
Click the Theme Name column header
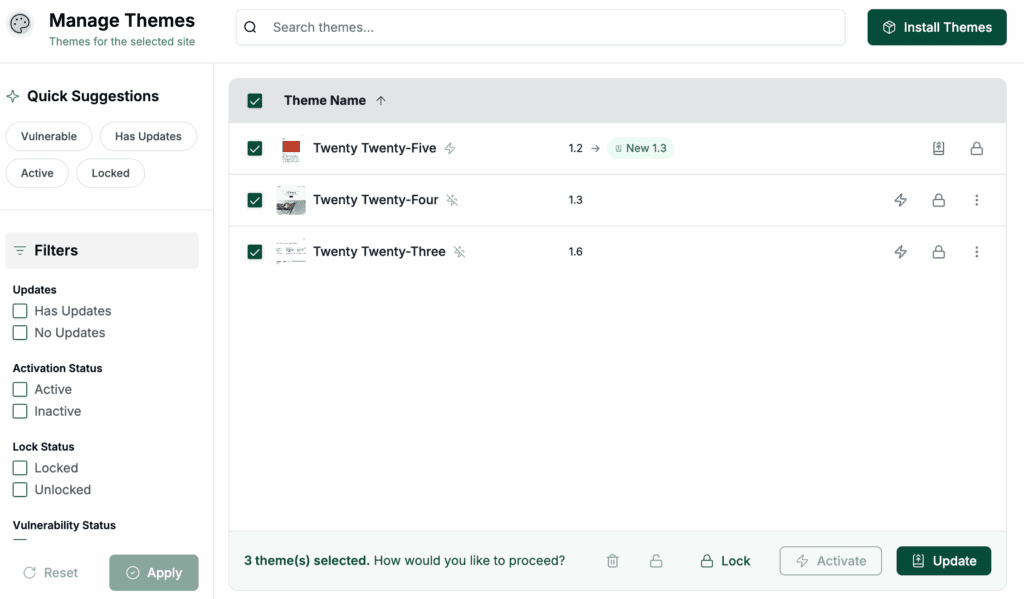[x=325, y=101]
